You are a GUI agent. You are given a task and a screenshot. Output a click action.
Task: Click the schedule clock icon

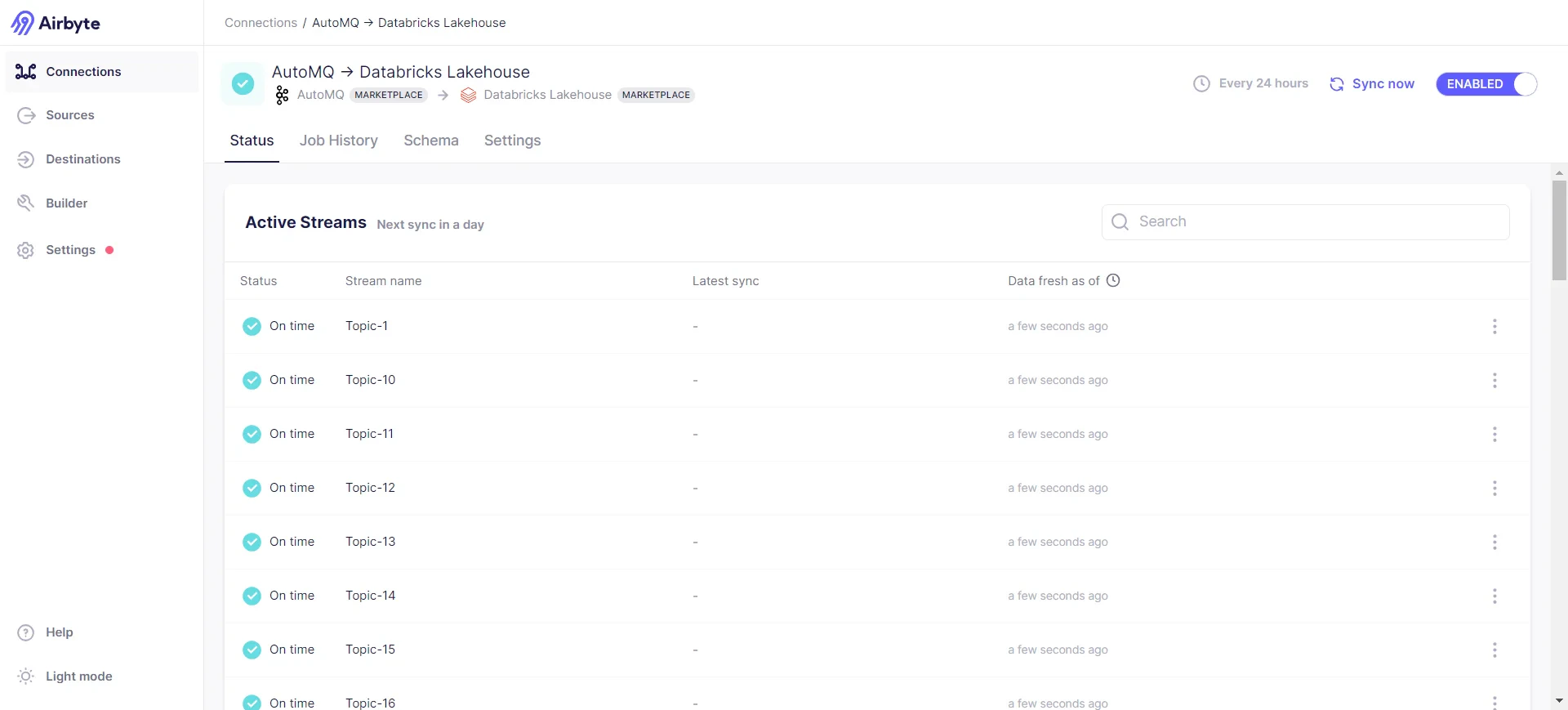[x=1201, y=83]
